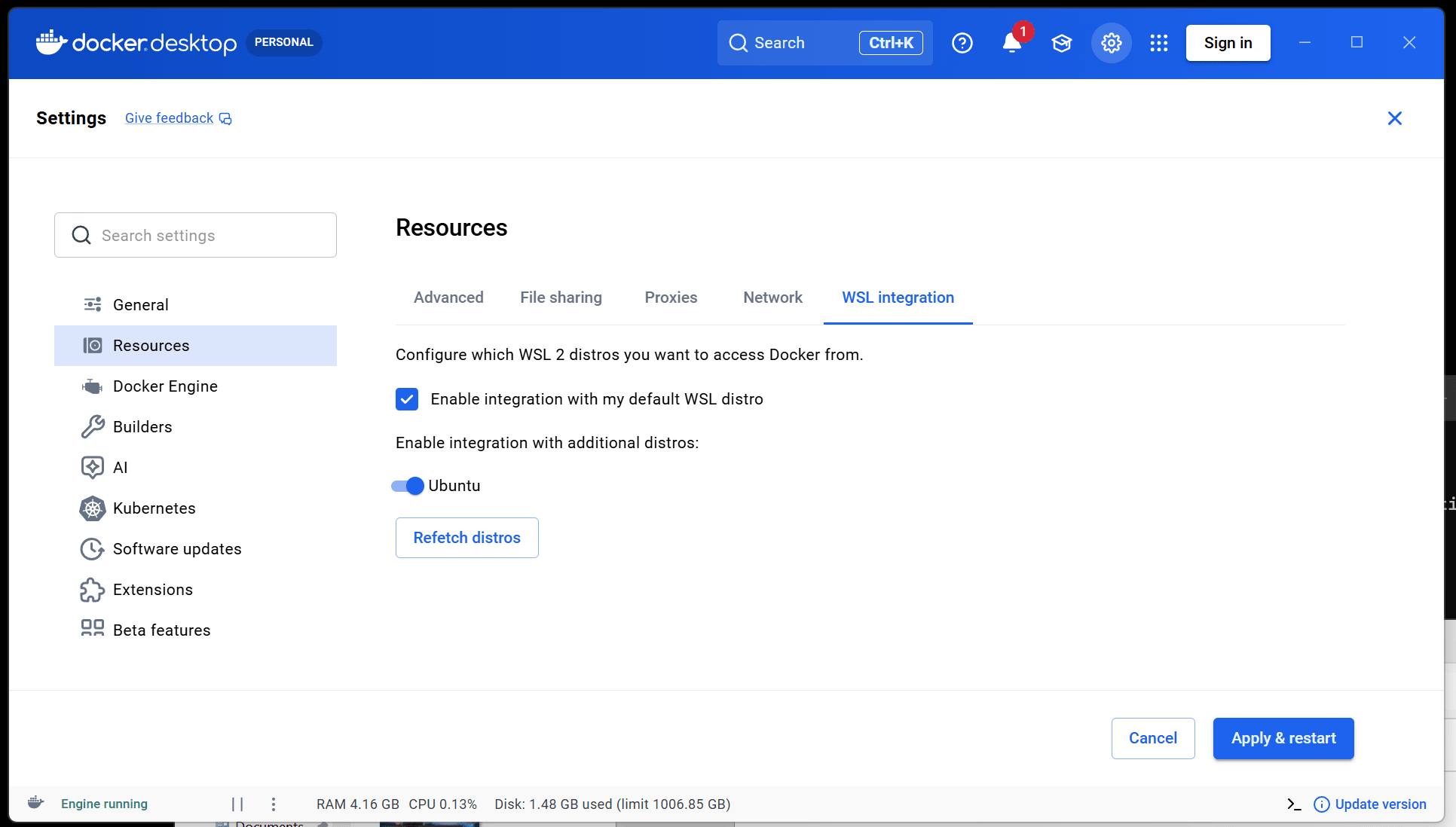The height and width of the screenshot is (827, 1456).
Task: Click the Ctrl+K shortcut badge
Action: [x=891, y=43]
